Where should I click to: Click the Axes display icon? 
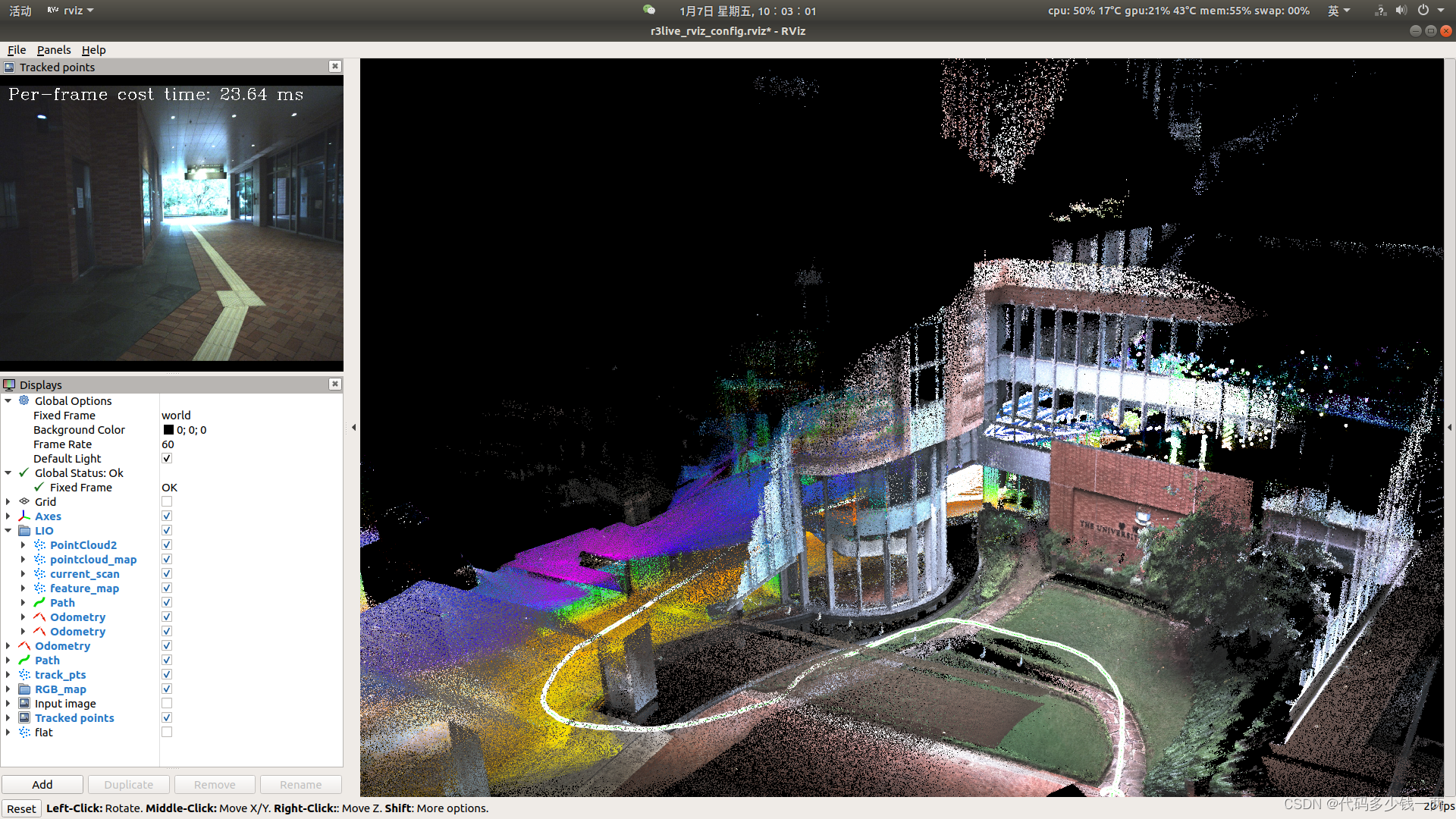pyautogui.click(x=24, y=516)
